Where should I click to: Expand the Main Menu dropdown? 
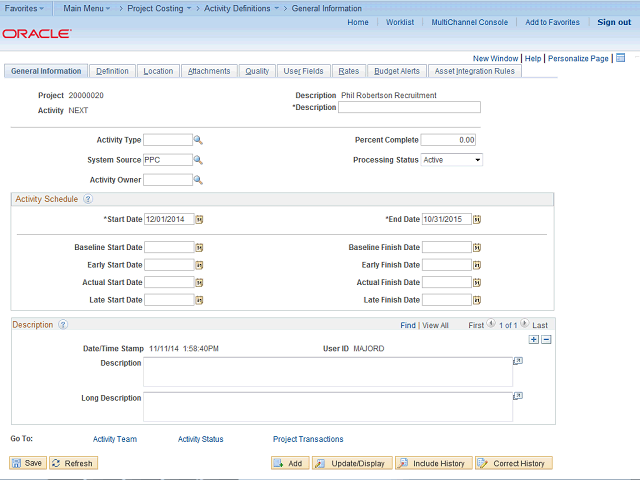click(88, 8)
